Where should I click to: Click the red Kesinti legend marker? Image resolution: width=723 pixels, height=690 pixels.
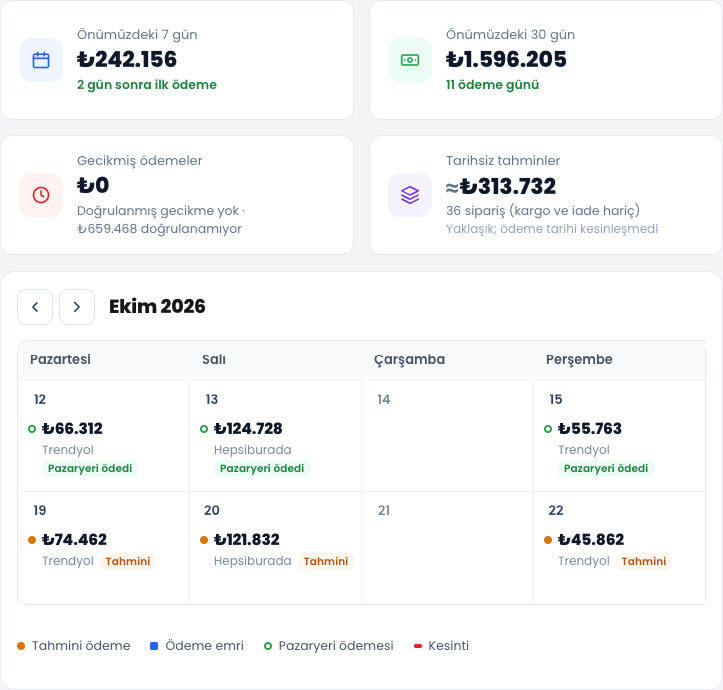coord(418,646)
